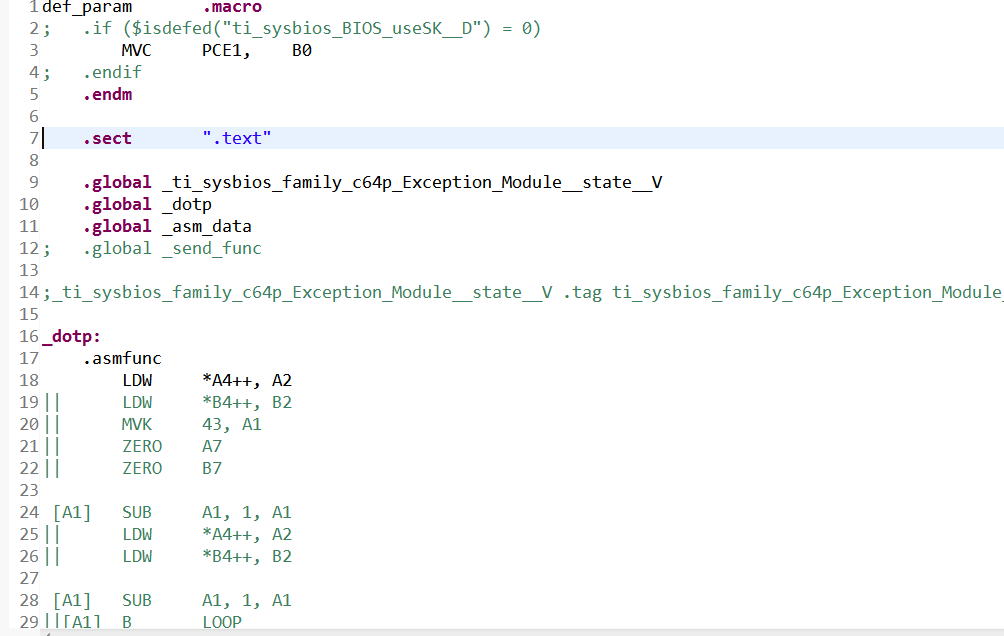
Task: Click the horizontal scrollbar below the code
Action: click(500, 632)
